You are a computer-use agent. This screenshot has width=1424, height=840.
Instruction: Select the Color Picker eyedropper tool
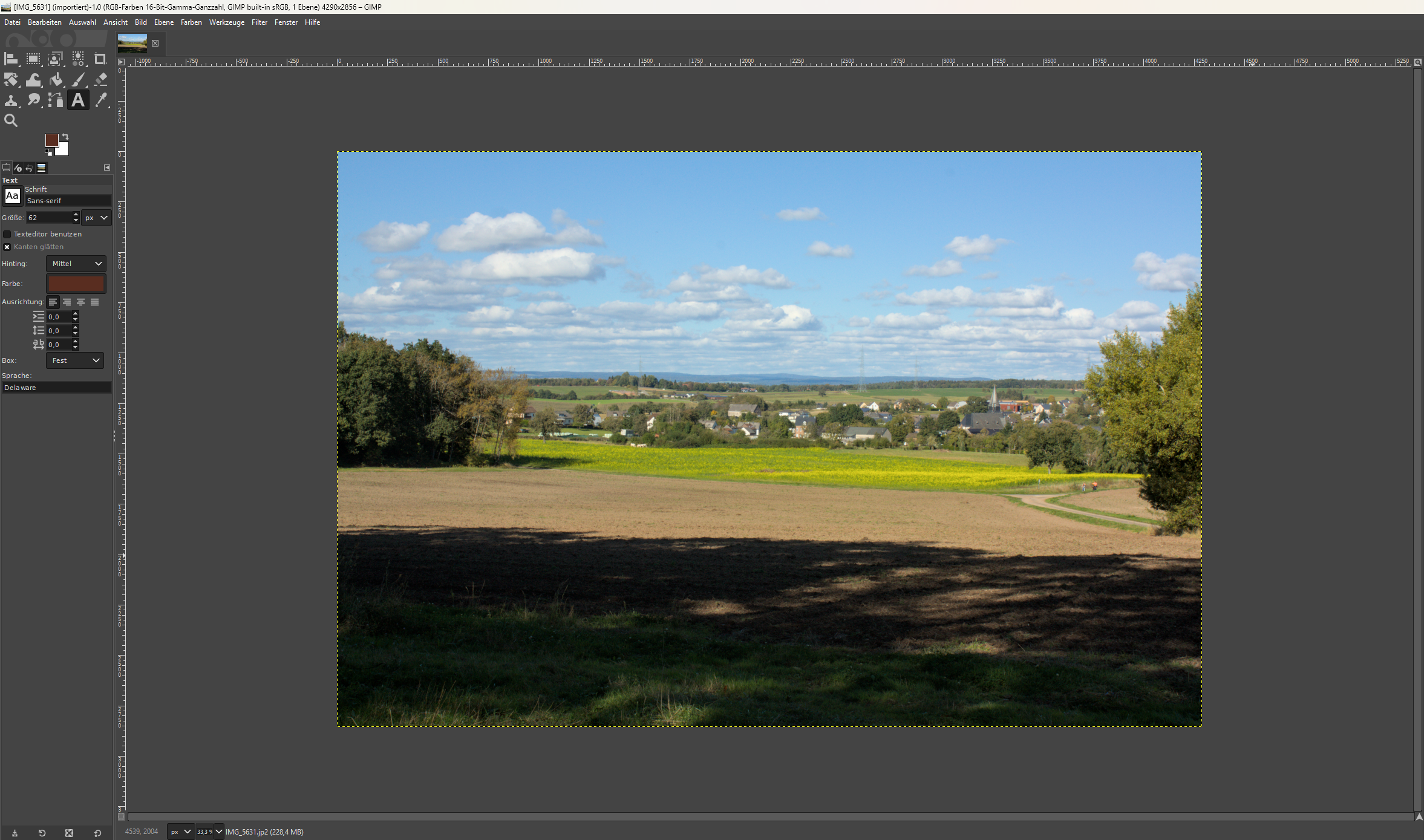(100, 100)
